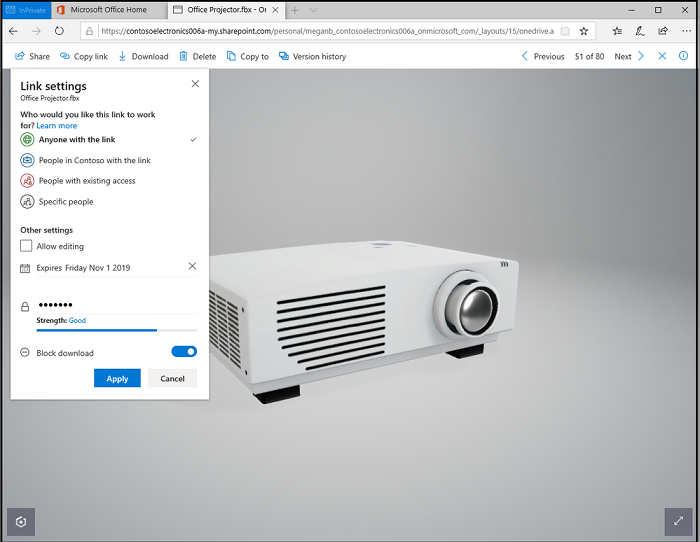The width and height of the screenshot is (700, 542).
Task: Open a new browser tab
Action: click(x=295, y=10)
